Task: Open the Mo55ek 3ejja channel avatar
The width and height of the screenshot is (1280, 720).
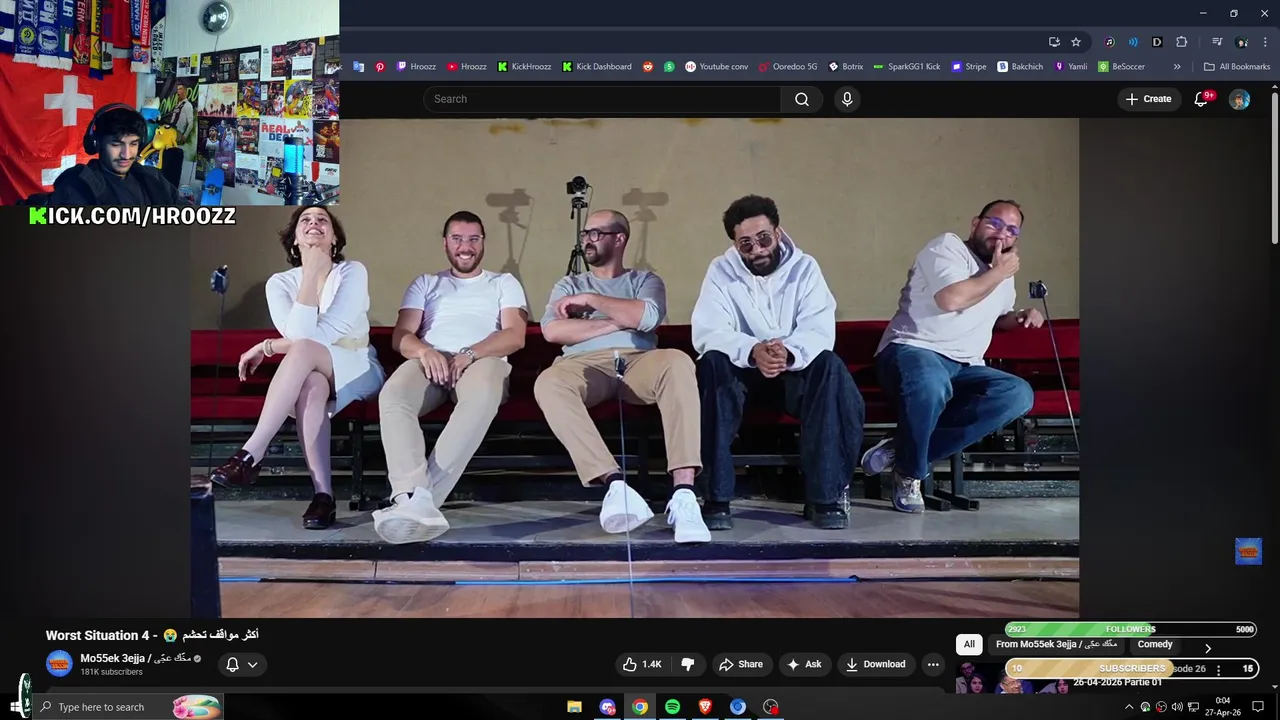Action: pyautogui.click(x=60, y=663)
